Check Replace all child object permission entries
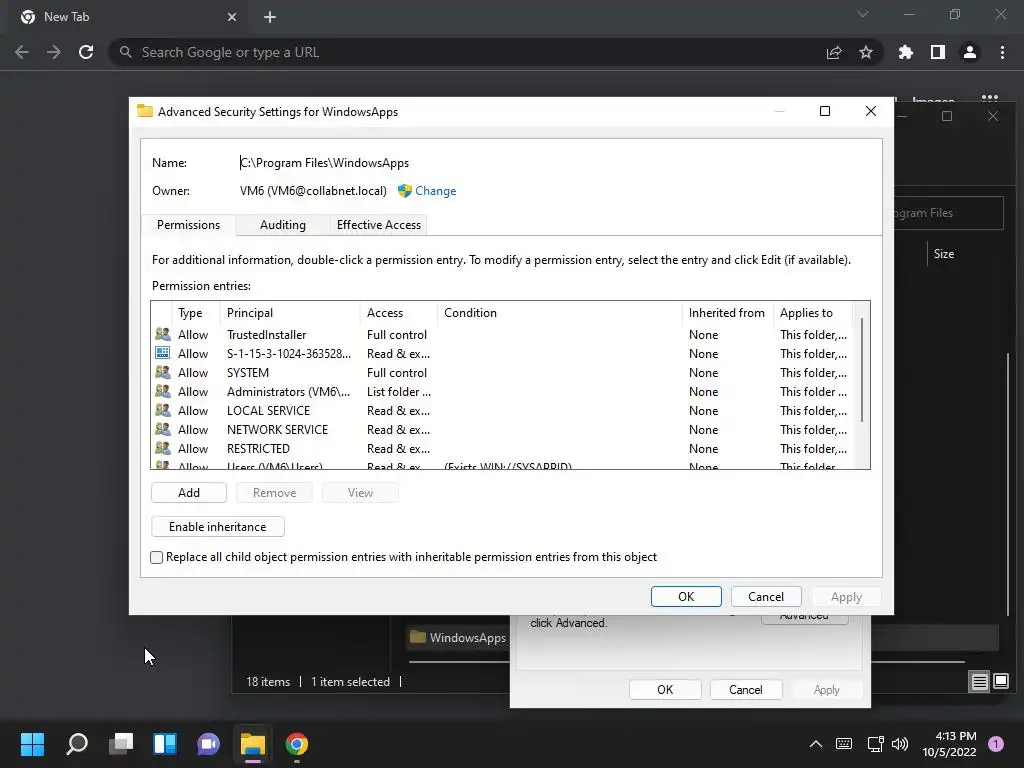The height and width of the screenshot is (768, 1024). (x=157, y=557)
